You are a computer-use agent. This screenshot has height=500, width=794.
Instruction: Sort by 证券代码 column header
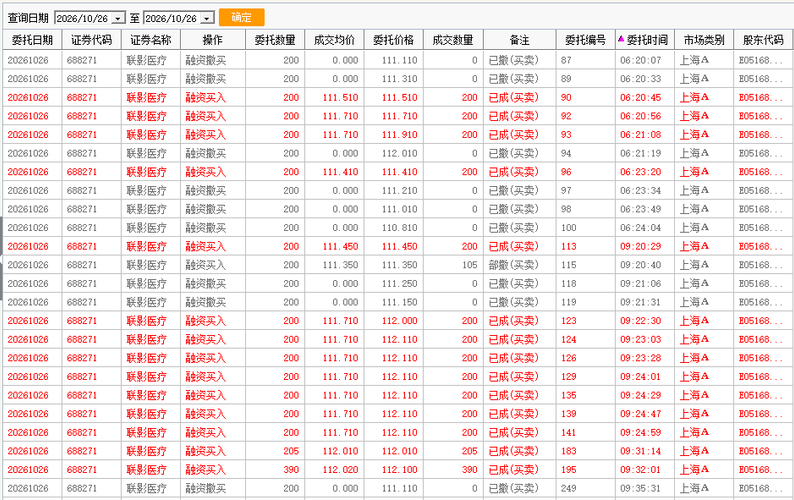pyautogui.click(x=92, y=40)
